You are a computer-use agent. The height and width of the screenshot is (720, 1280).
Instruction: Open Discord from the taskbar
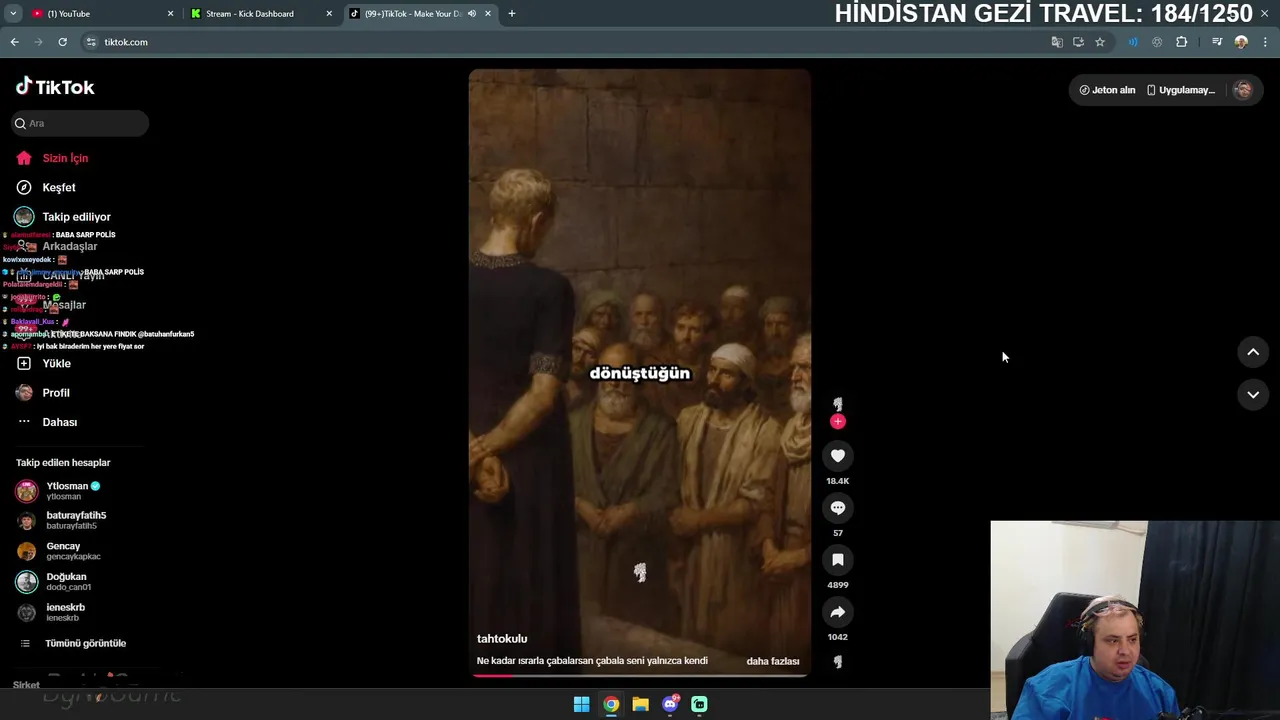[670, 704]
